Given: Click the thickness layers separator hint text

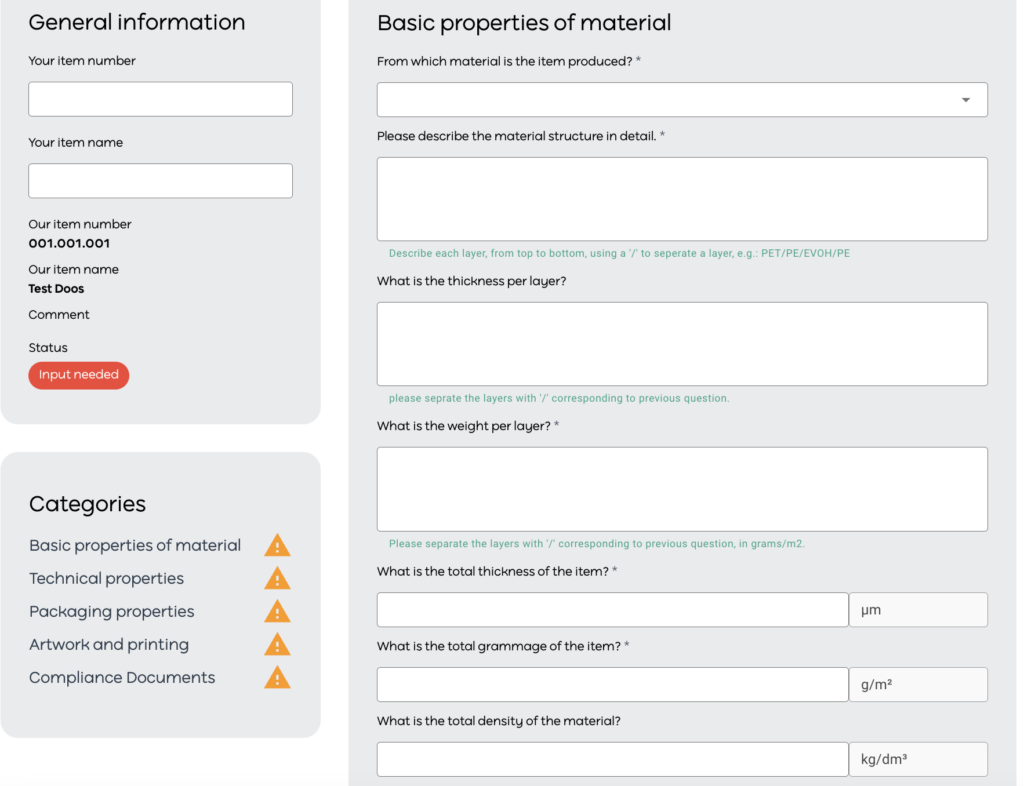Looking at the screenshot, I should point(559,398).
